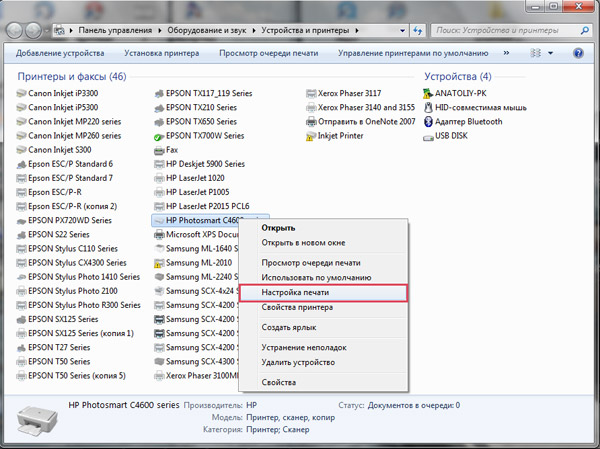Expand breadcrumb arrow after Оборудование и звук
Image resolution: width=600 pixels, height=449 pixels.
(x=254, y=30)
